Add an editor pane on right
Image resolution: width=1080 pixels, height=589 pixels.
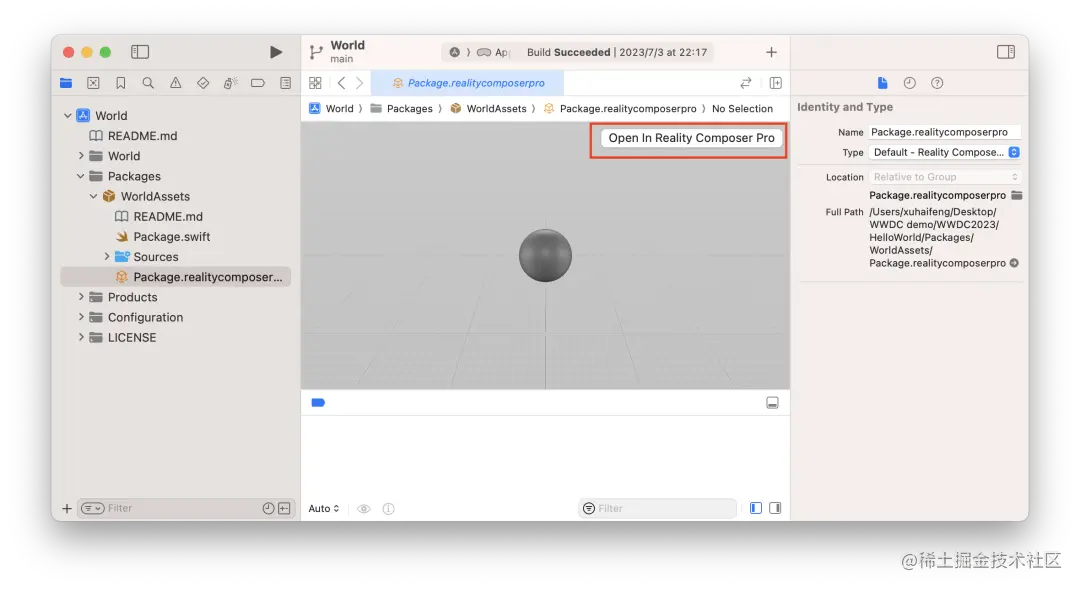click(x=776, y=83)
